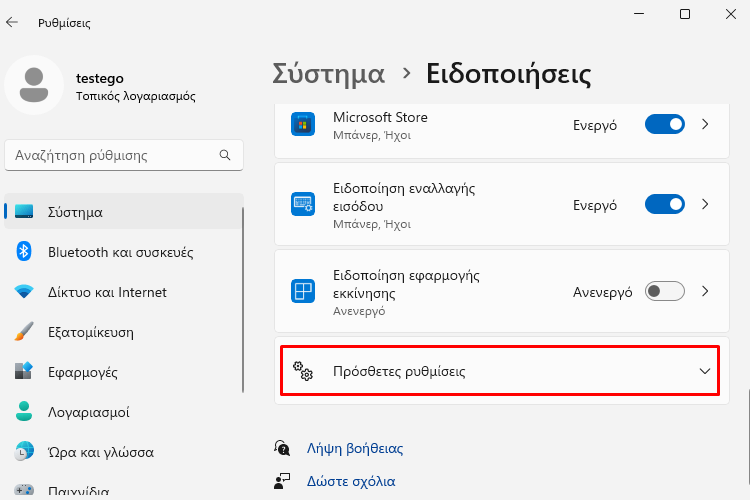Open Microsoft Store notification details chevron
The width and height of the screenshot is (750, 500).
tap(705, 124)
